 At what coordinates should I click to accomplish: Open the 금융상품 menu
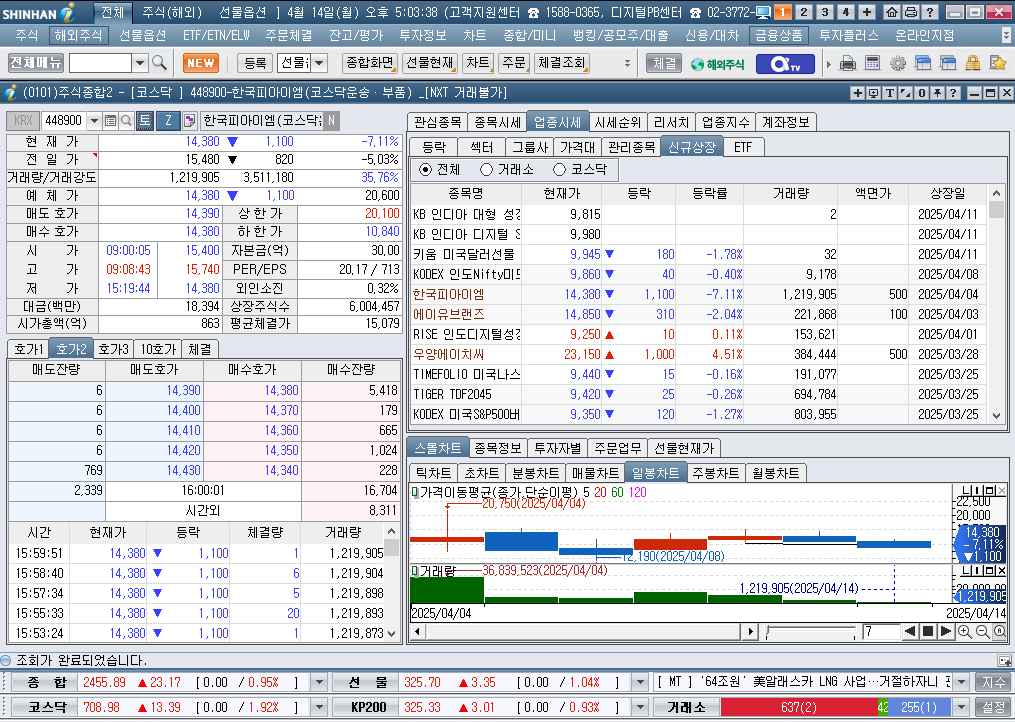pos(779,36)
